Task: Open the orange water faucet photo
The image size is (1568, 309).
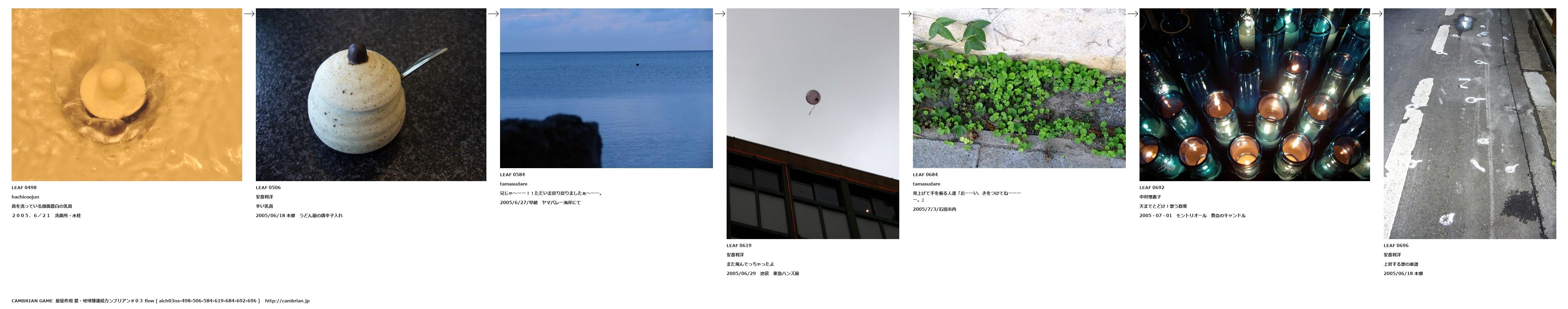Action: (x=127, y=95)
